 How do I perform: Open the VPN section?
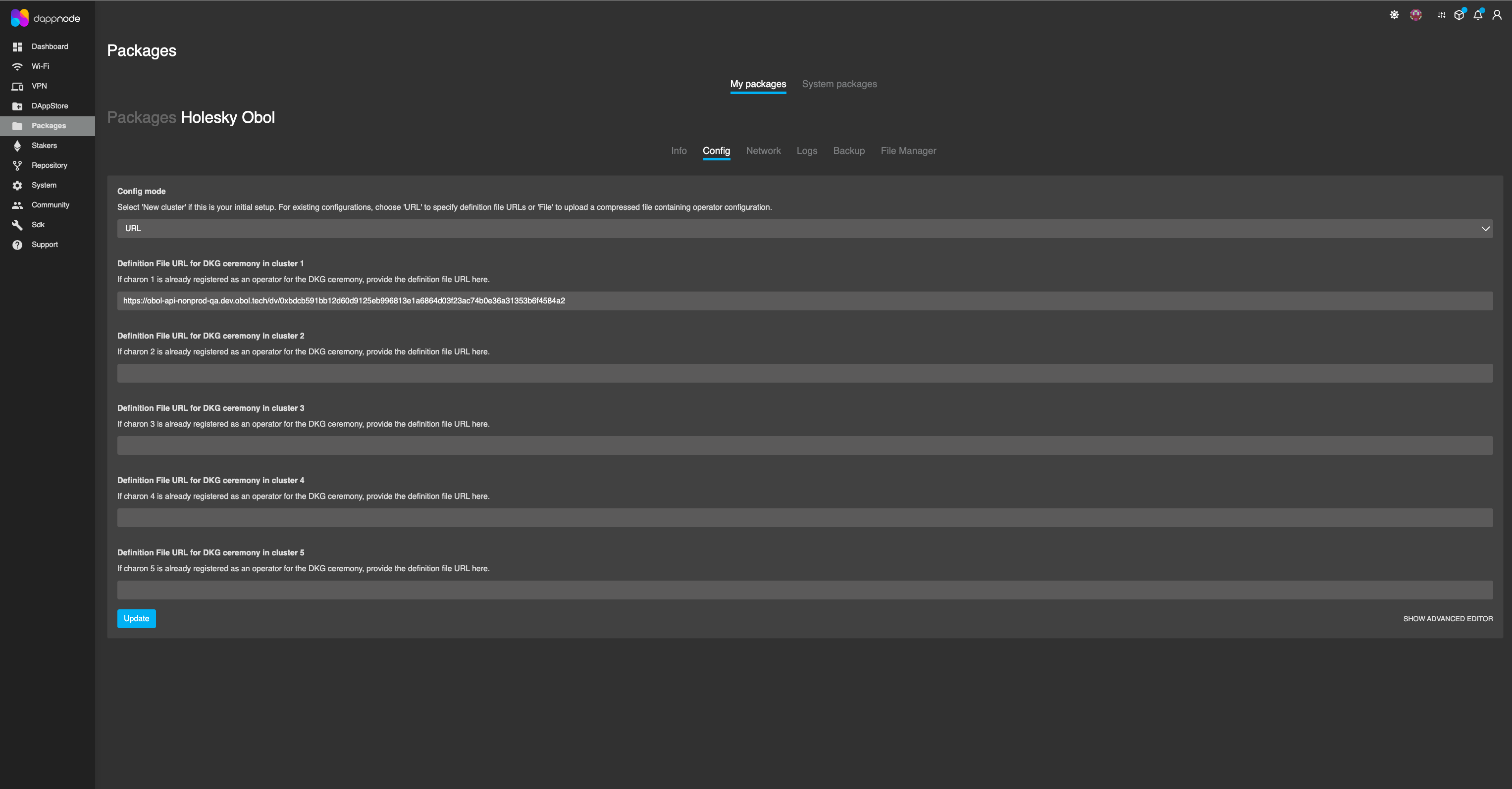coord(39,86)
